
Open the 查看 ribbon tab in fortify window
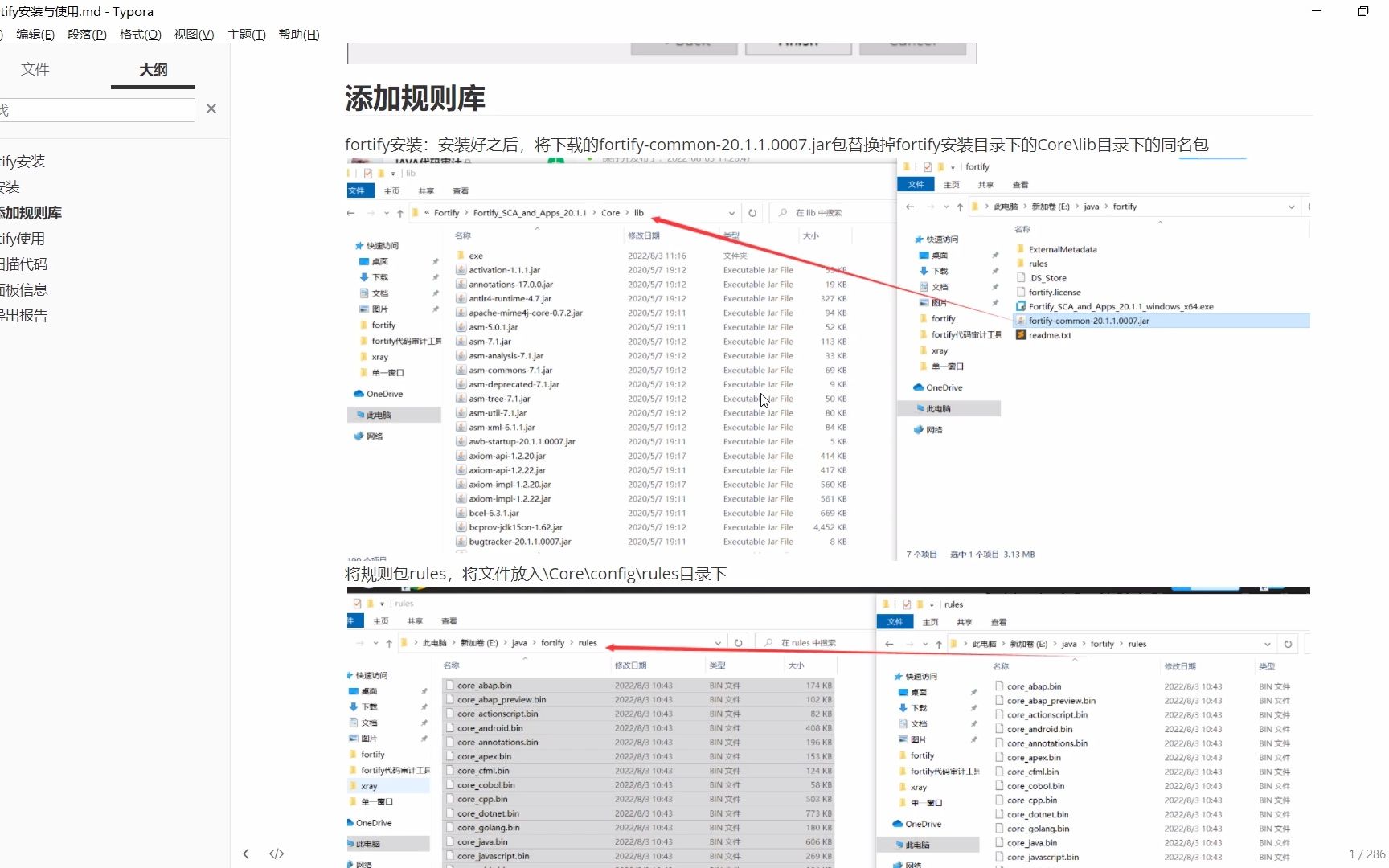point(1020,185)
